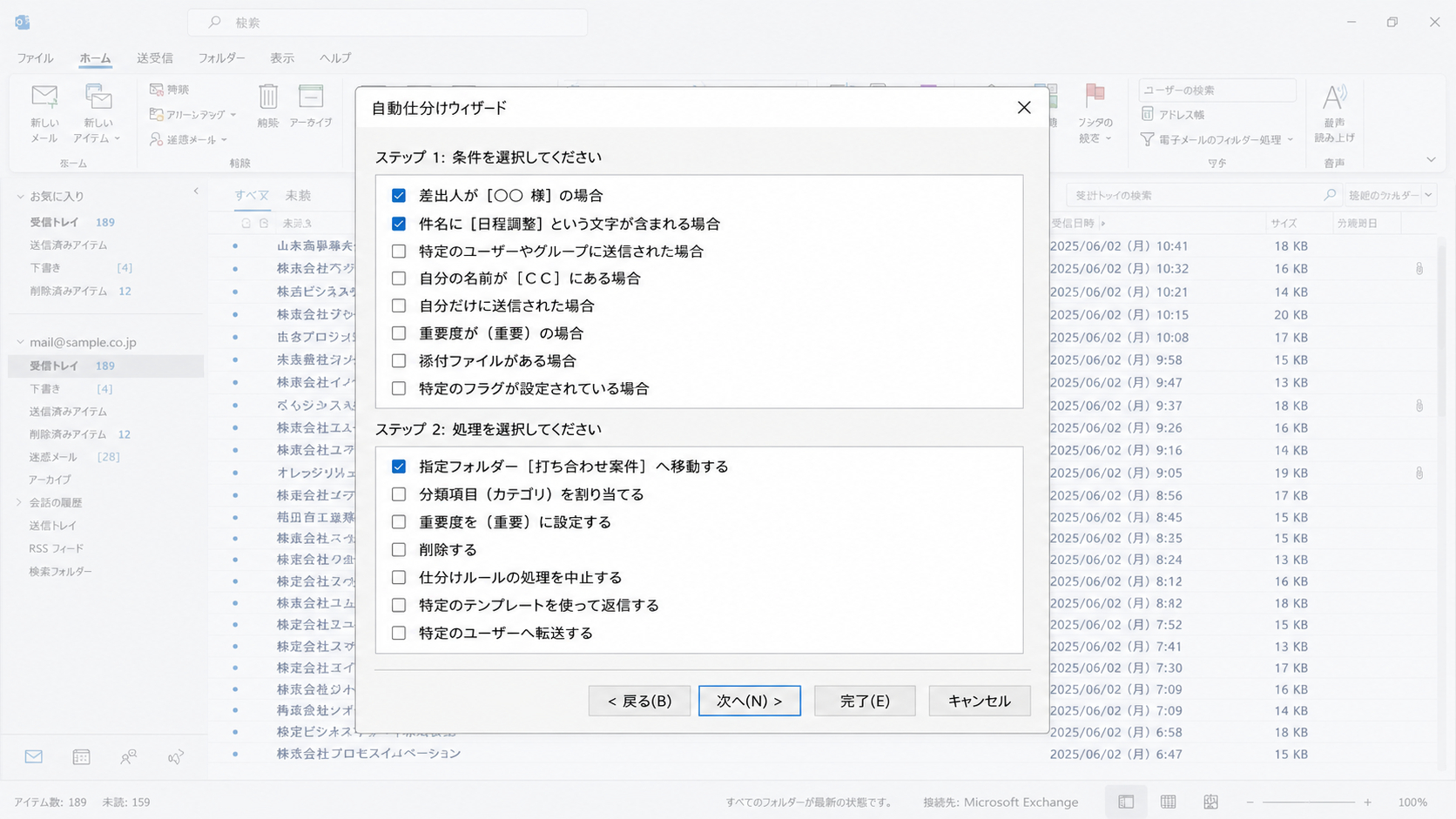
Task: Click the Junk Mail (迷惑メール) icon in ribbon
Action: point(156,139)
